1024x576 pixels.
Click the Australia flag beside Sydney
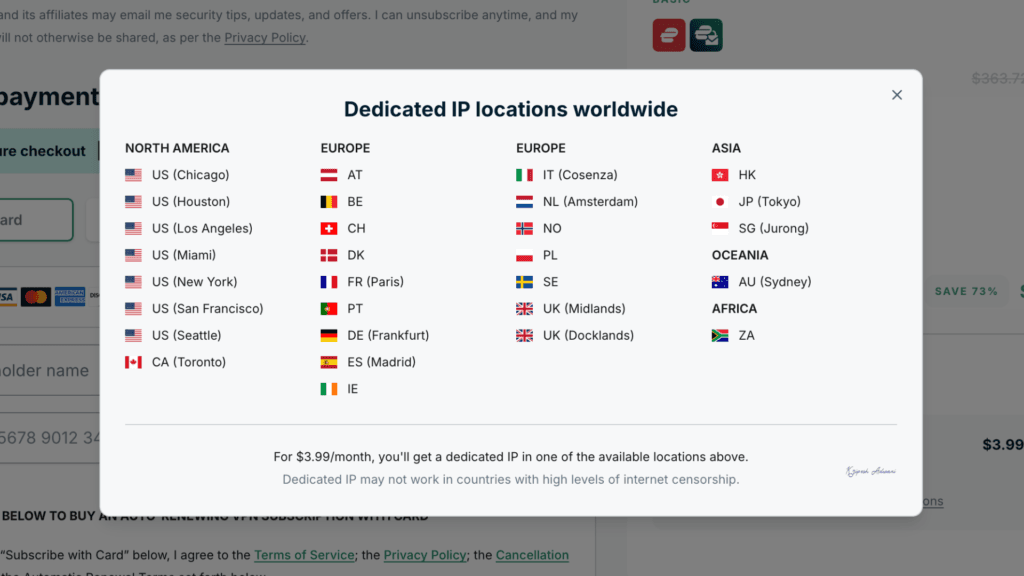click(720, 282)
